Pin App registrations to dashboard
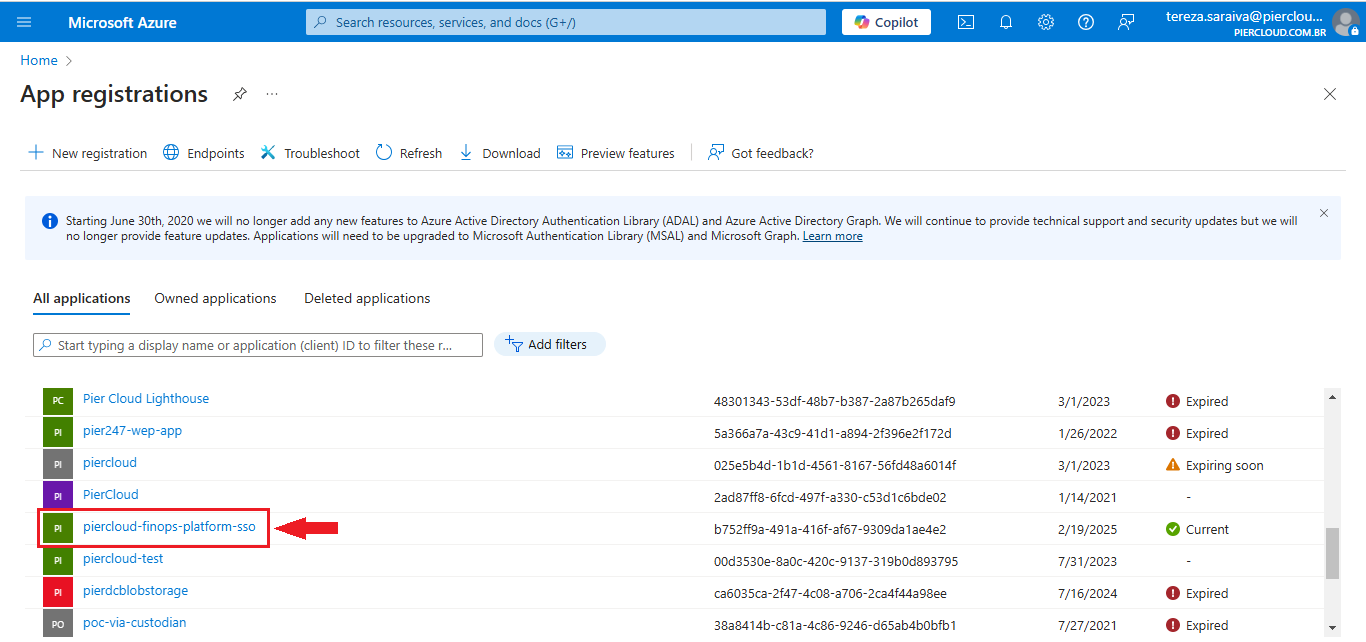The image size is (1366, 642). 240,94
